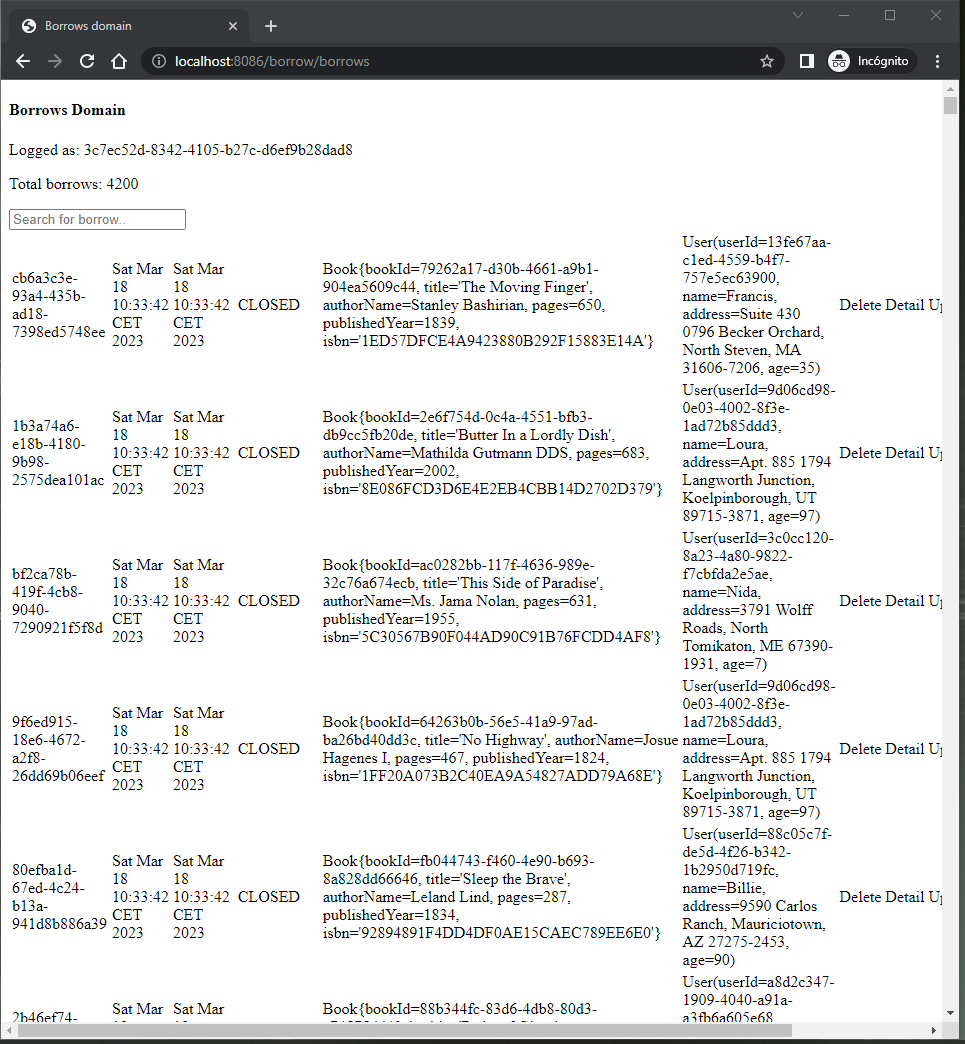Close the Borrows domain tab

coord(232,26)
